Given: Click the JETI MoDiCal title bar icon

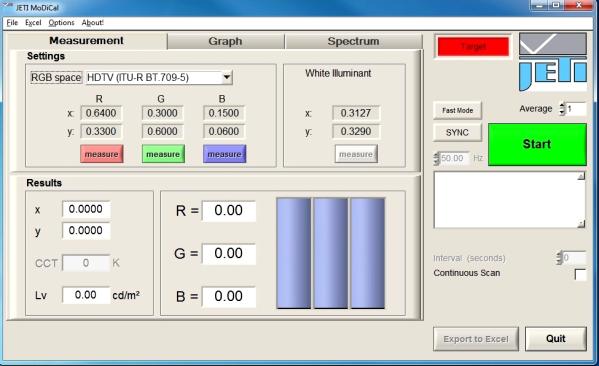Looking at the screenshot, I should click(x=8, y=6).
